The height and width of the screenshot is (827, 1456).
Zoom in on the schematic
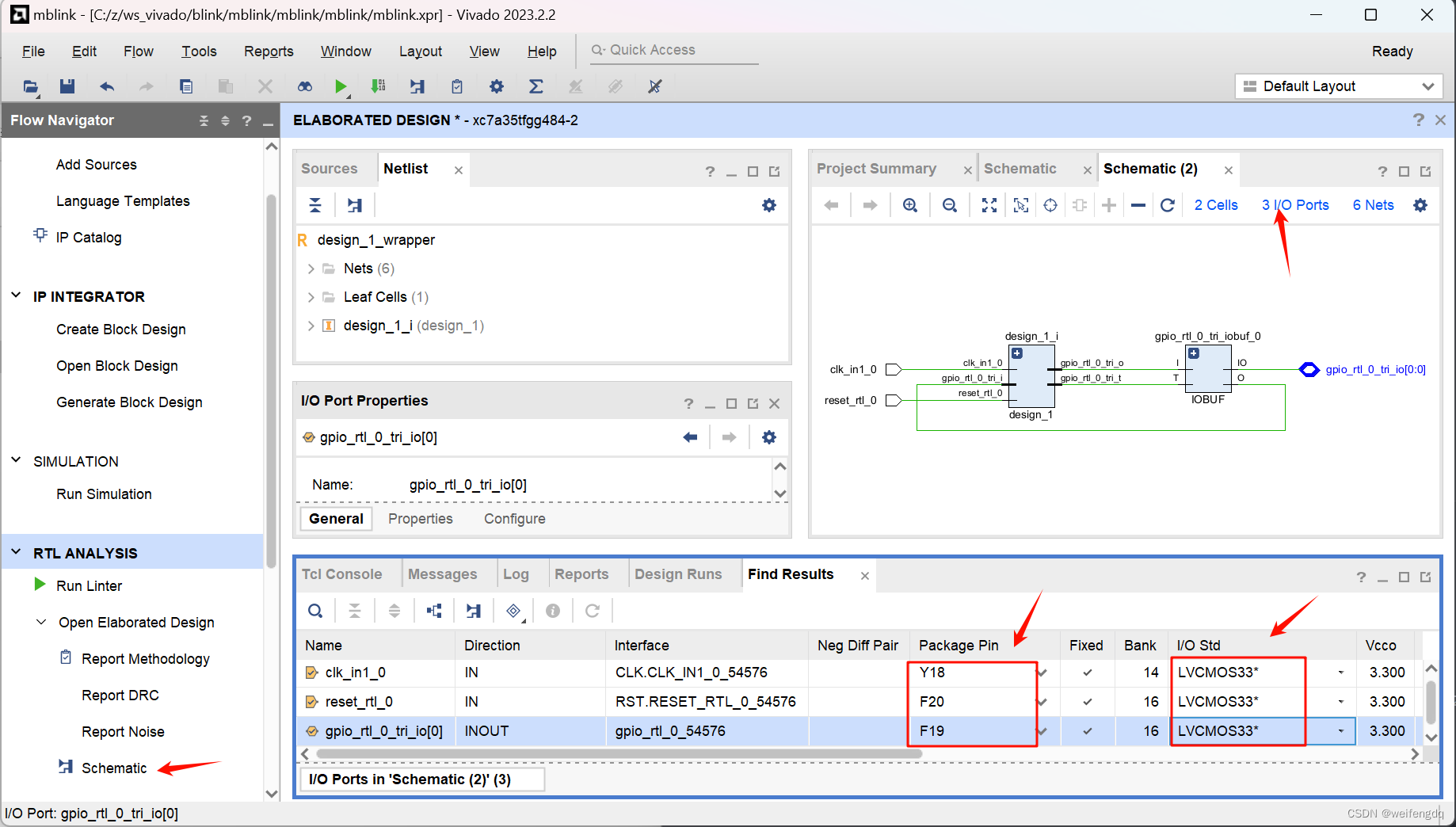click(x=910, y=205)
